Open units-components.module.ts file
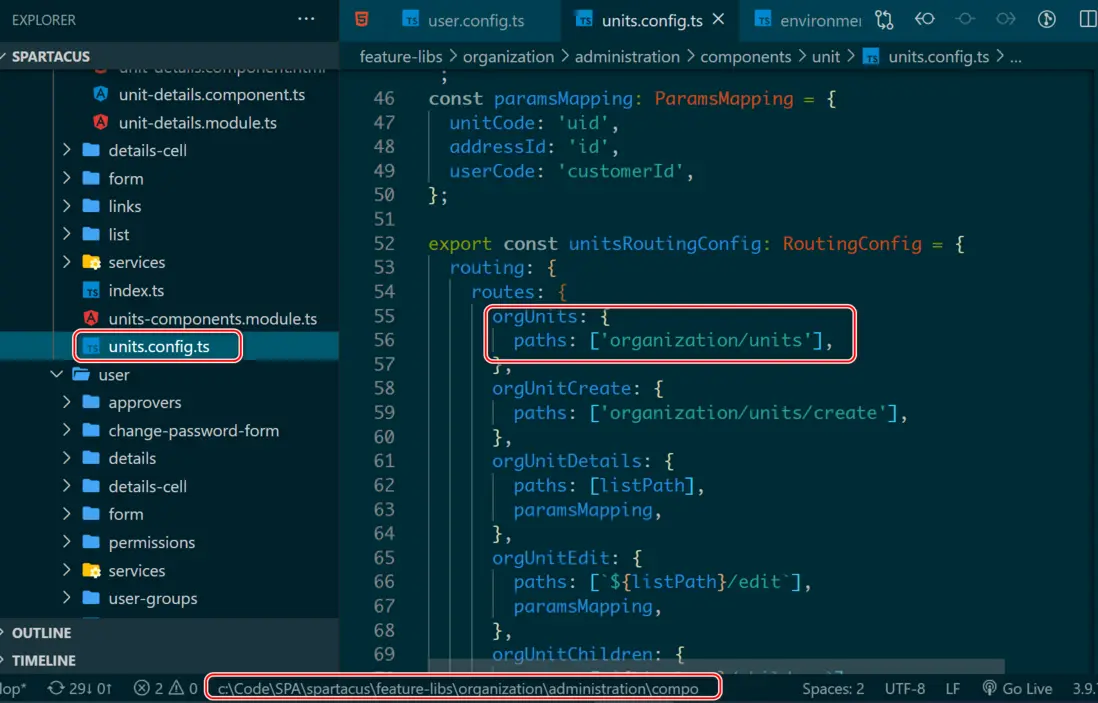Screen dimensions: 1098x703 point(212,319)
